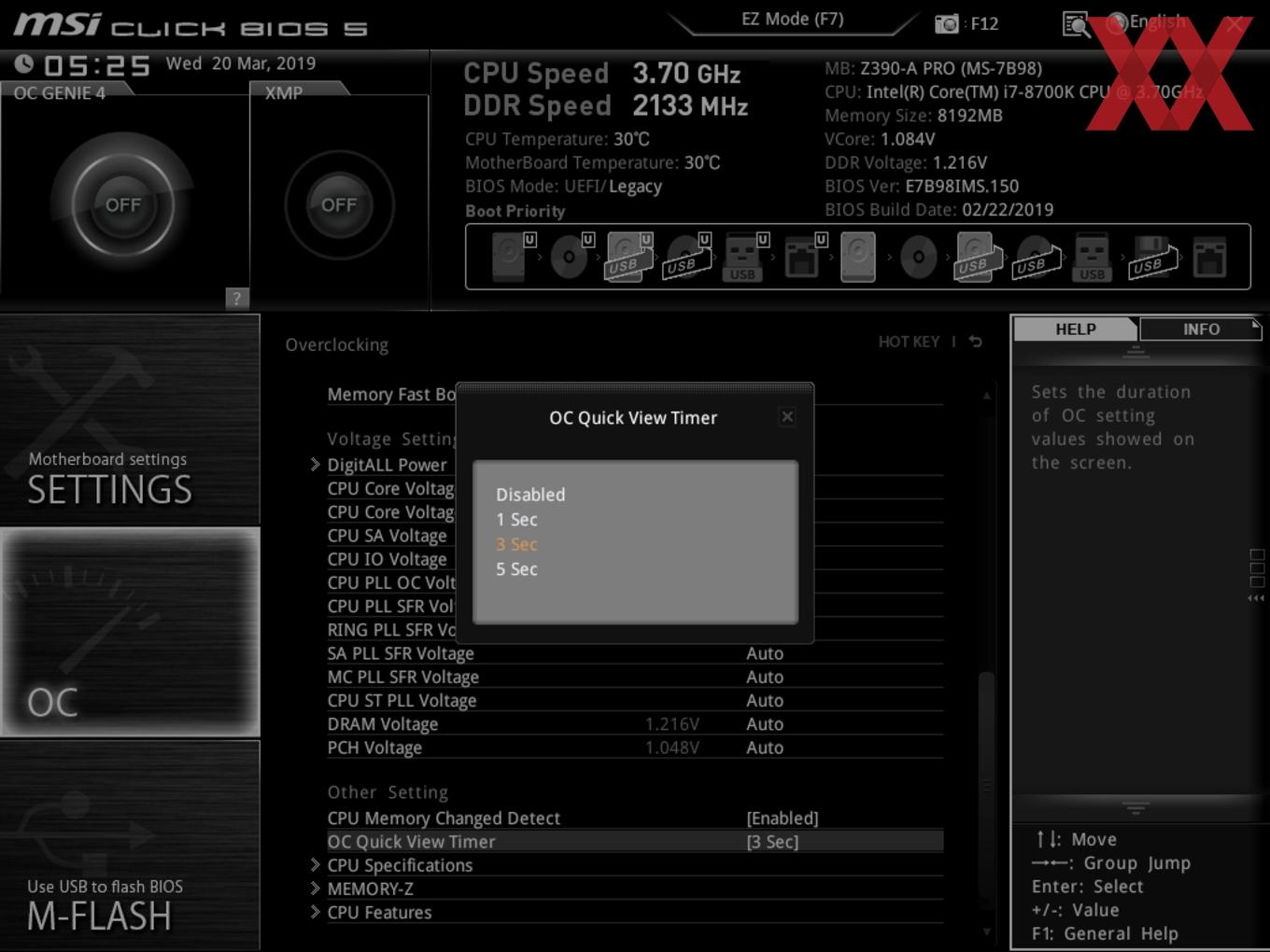Set the PCH Voltage Auto field
This screenshot has width=1270, height=952.
coord(764,748)
